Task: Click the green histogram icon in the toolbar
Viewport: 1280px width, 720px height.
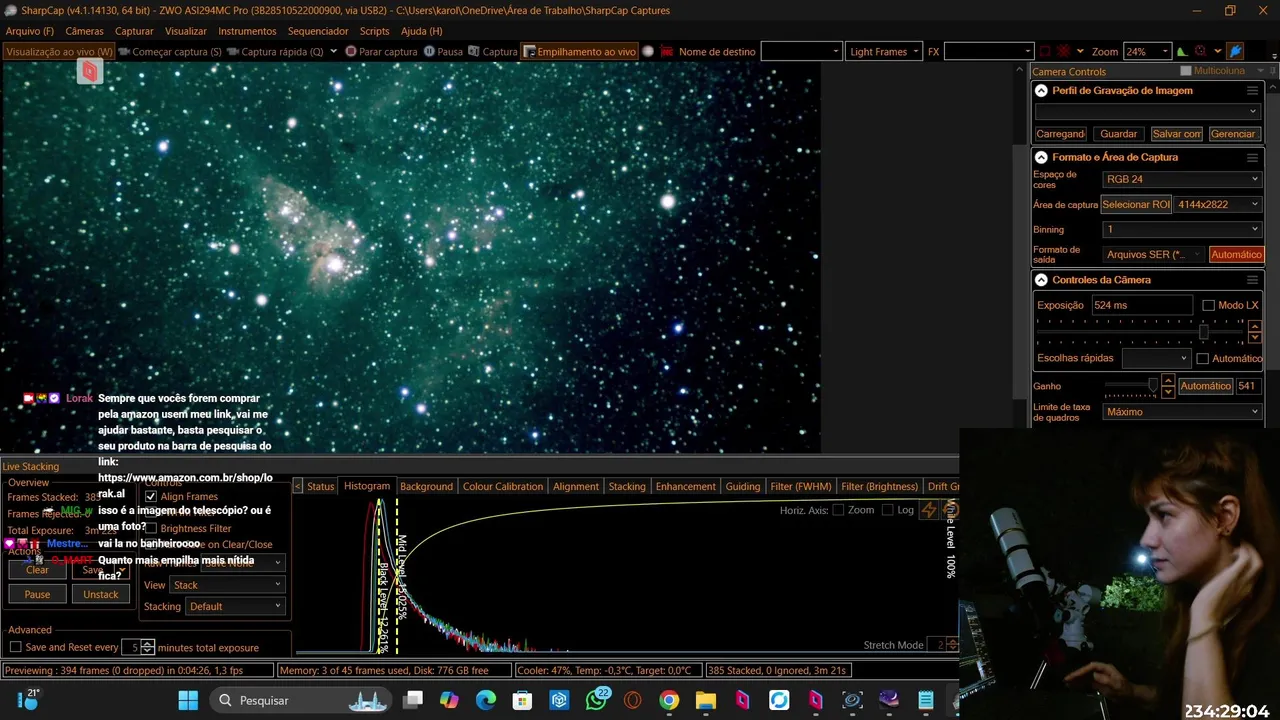Action: (x=1181, y=51)
